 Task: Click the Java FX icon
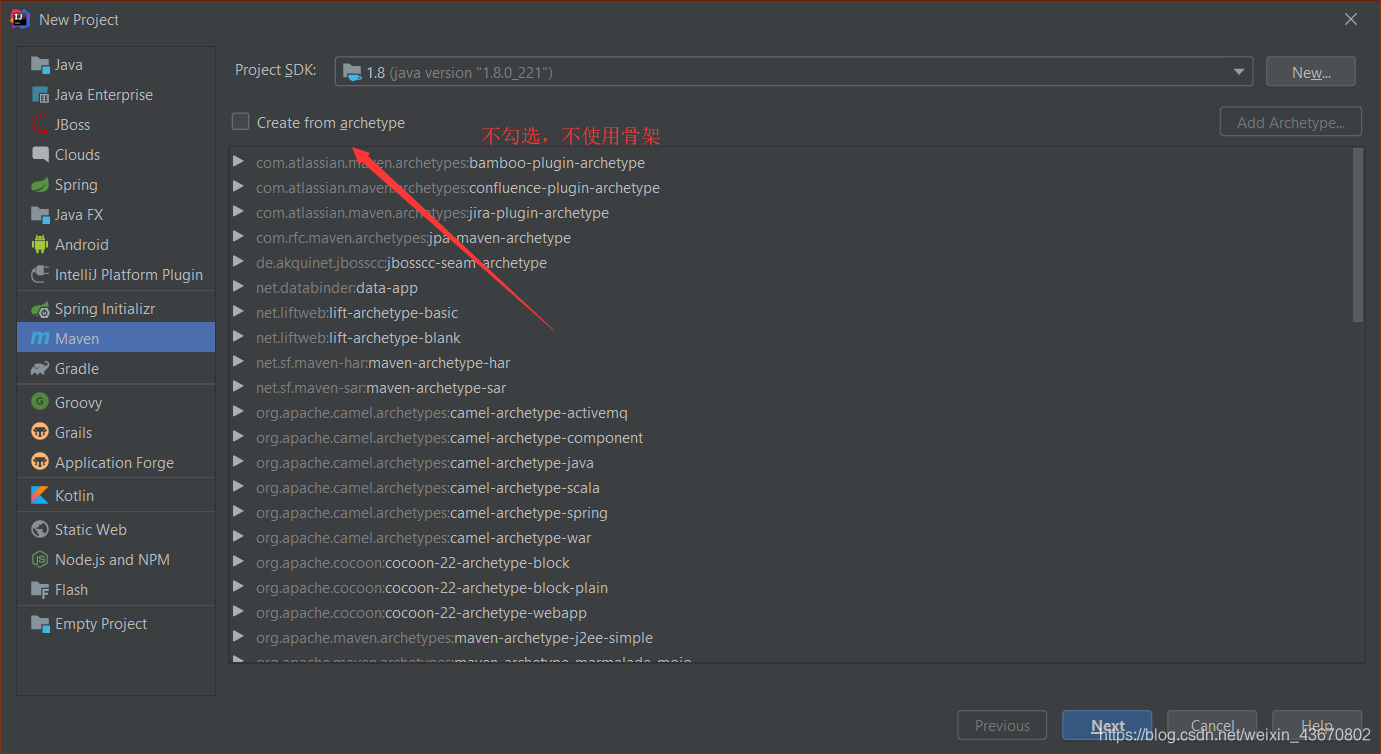tap(40, 215)
